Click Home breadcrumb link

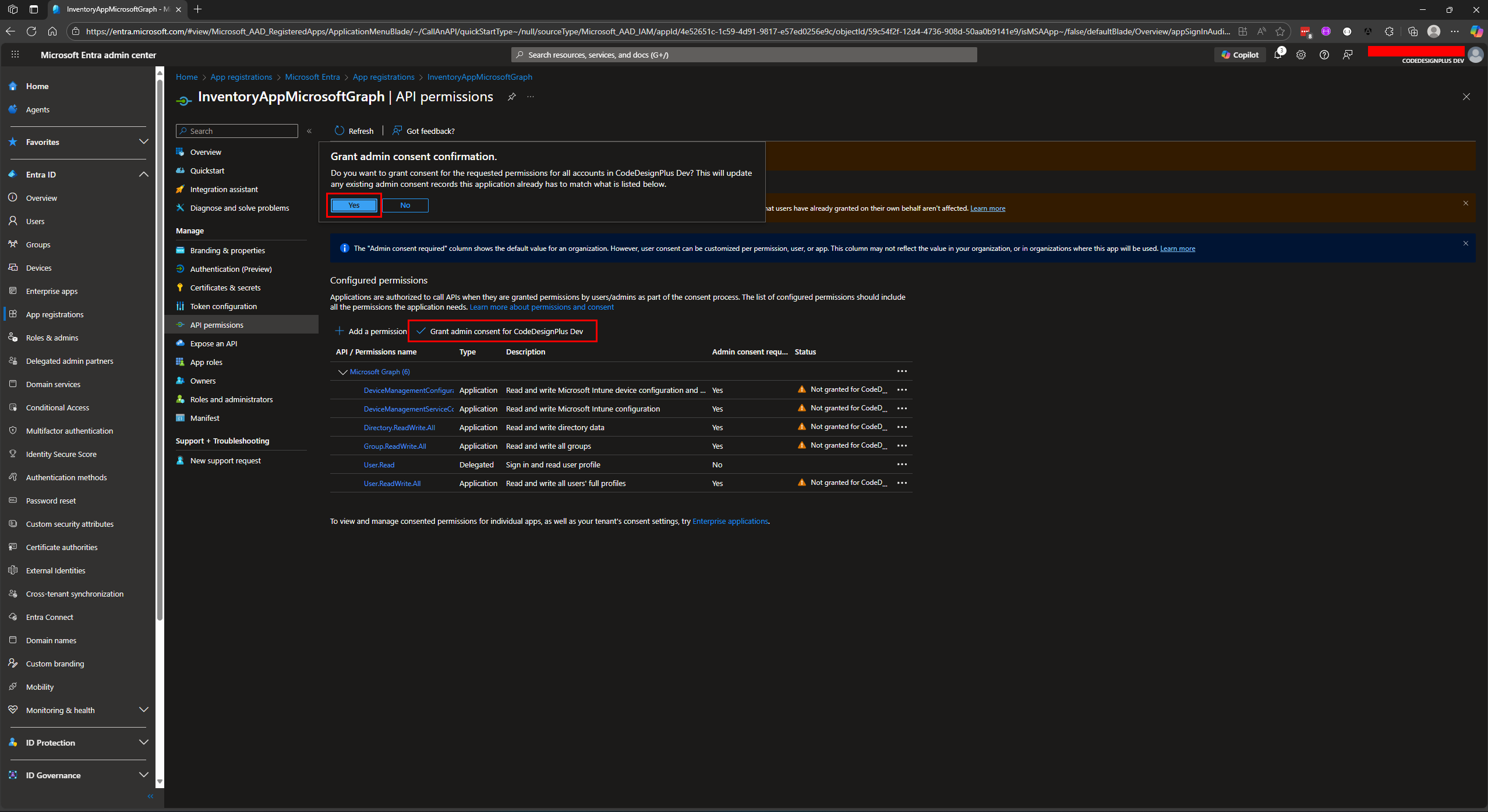186,77
